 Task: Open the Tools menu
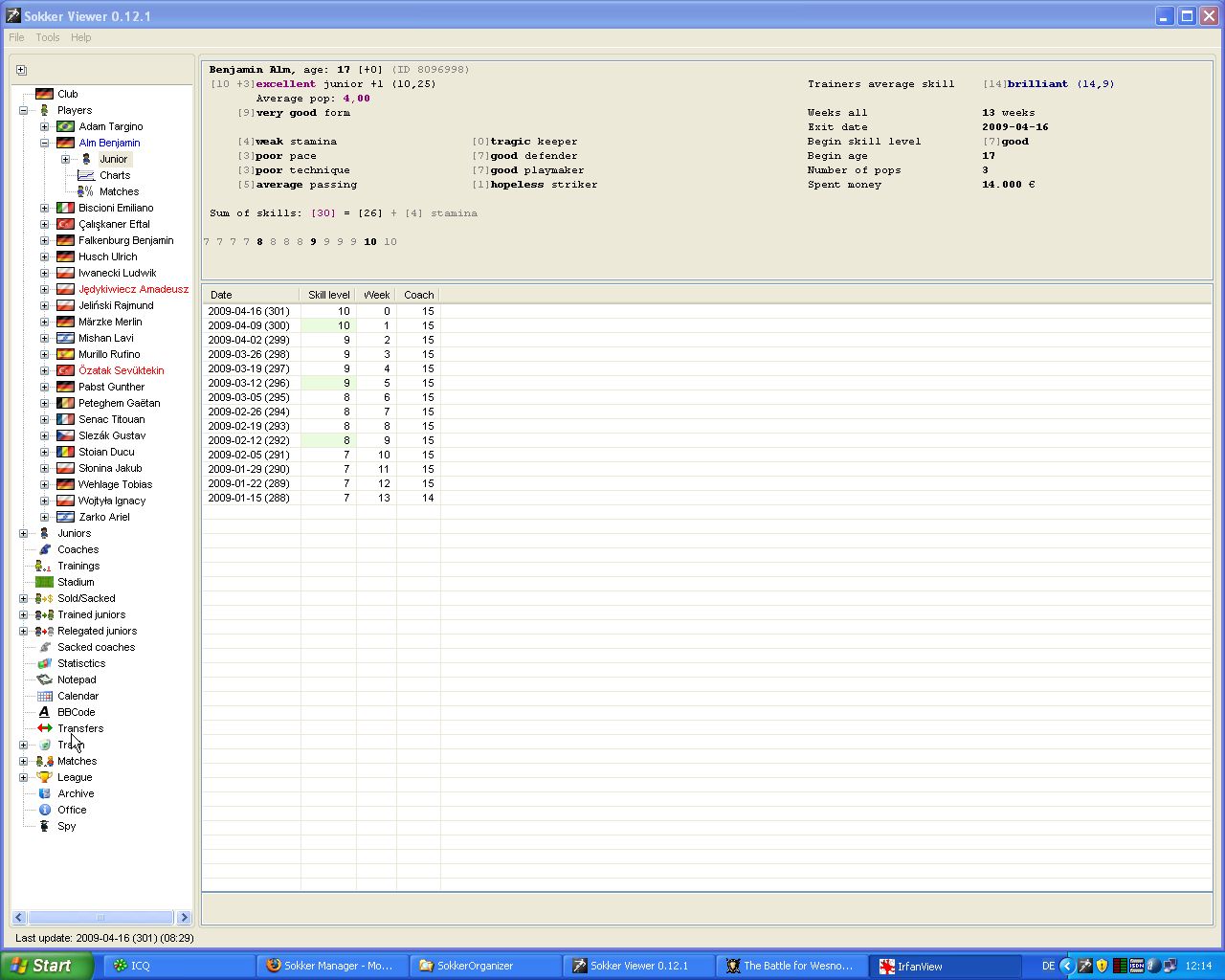coord(48,37)
